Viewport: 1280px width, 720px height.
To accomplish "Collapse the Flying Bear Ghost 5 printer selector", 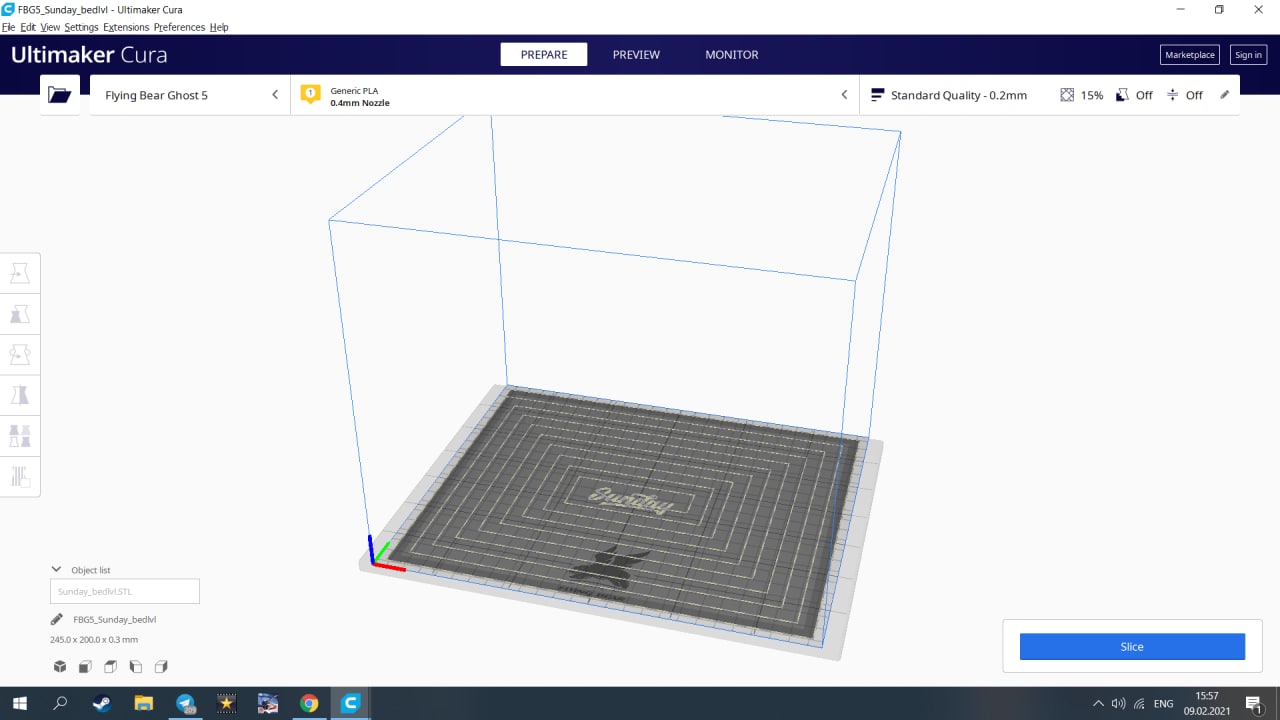I will (275, 95).
